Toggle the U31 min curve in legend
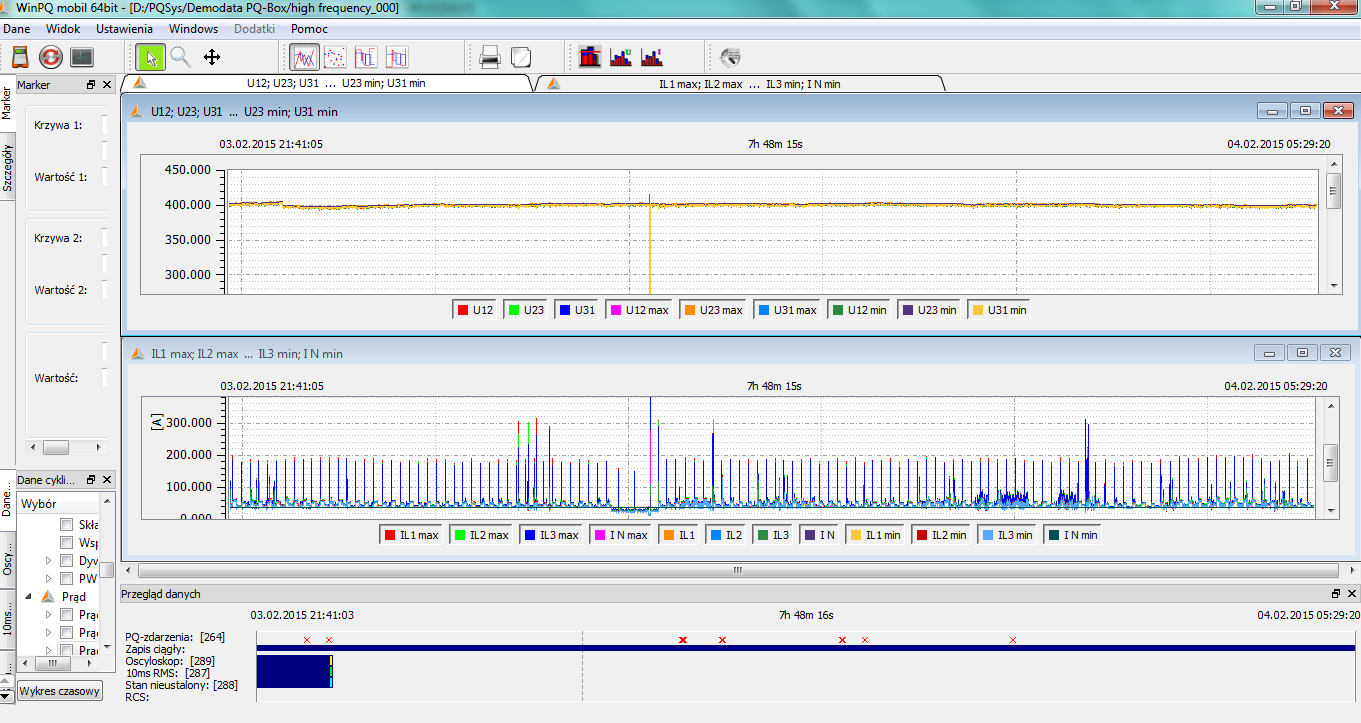Screen dimensions: 1361x723 (999, 310)
